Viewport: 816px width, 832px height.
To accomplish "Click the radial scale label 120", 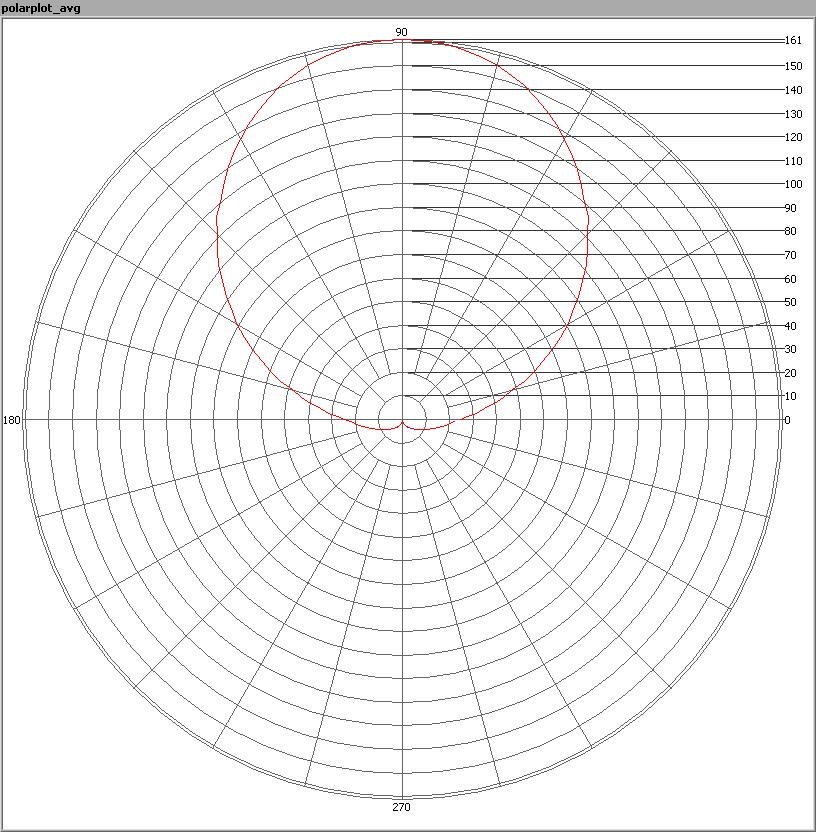I will point(793,137).
